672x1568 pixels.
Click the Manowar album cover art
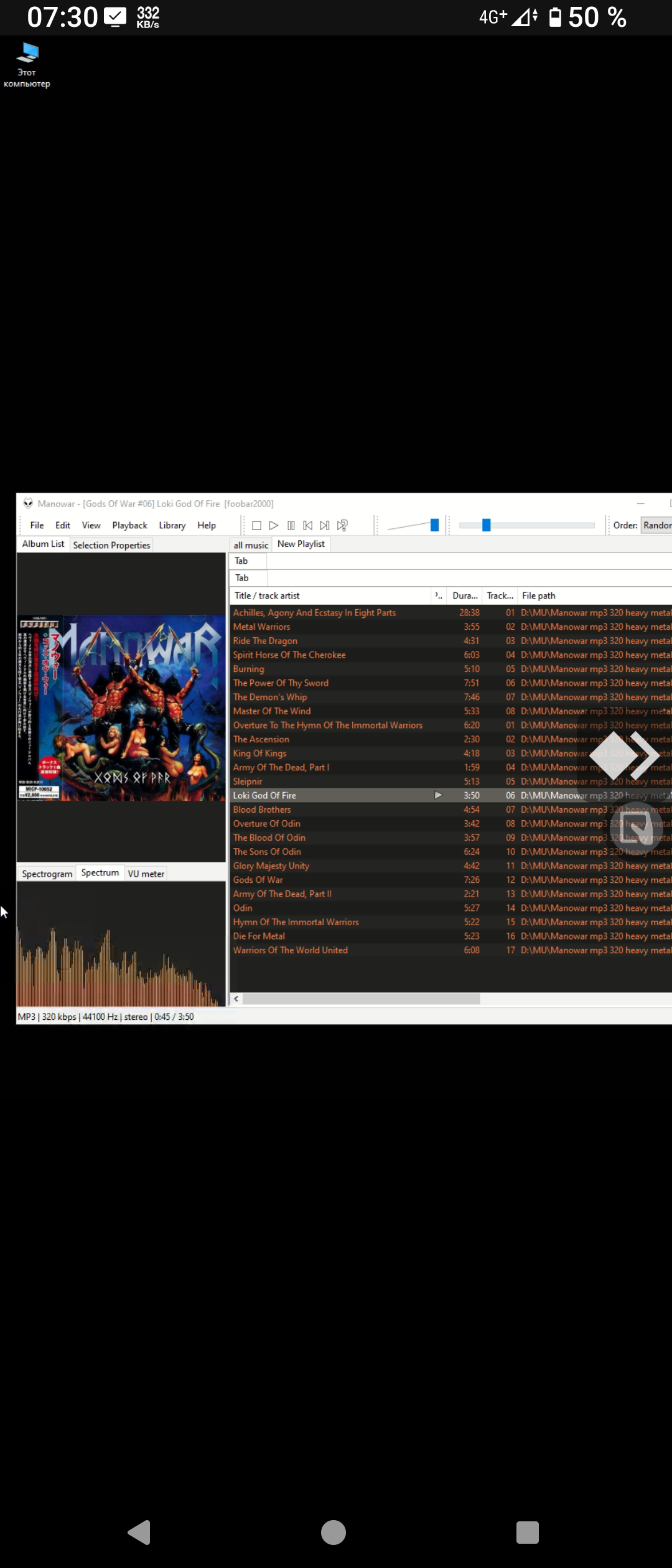pos(121,707)
